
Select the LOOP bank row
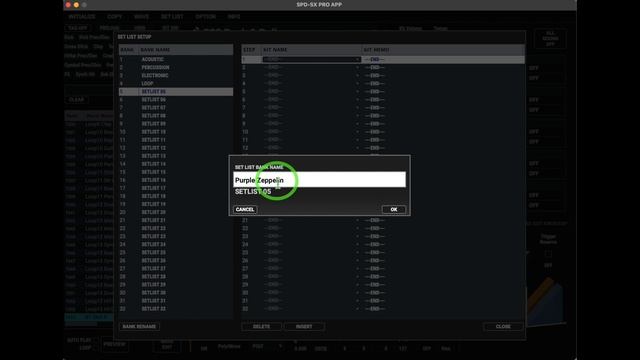[x=176, y=84]
